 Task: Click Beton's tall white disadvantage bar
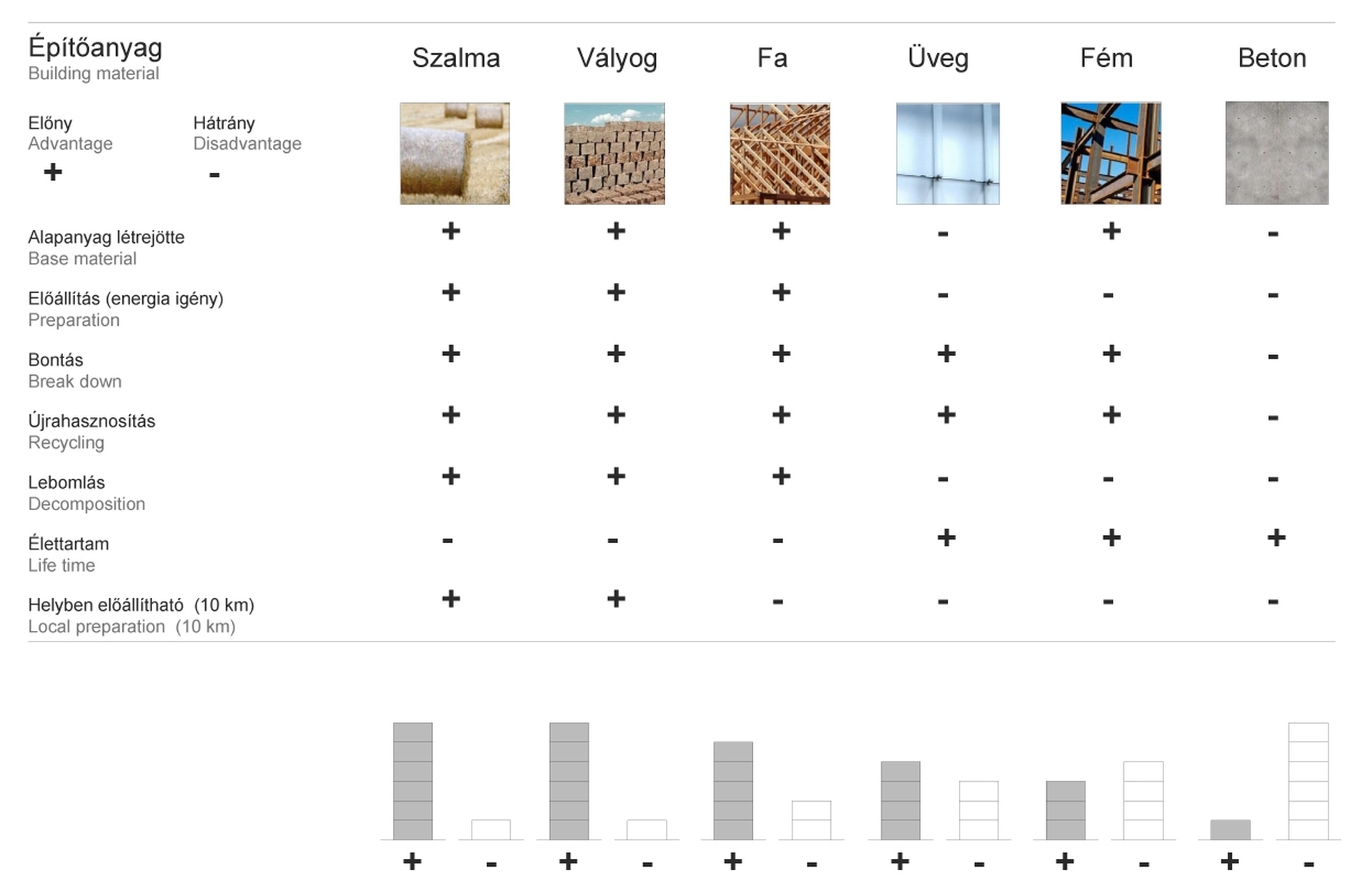(1308, 781)
